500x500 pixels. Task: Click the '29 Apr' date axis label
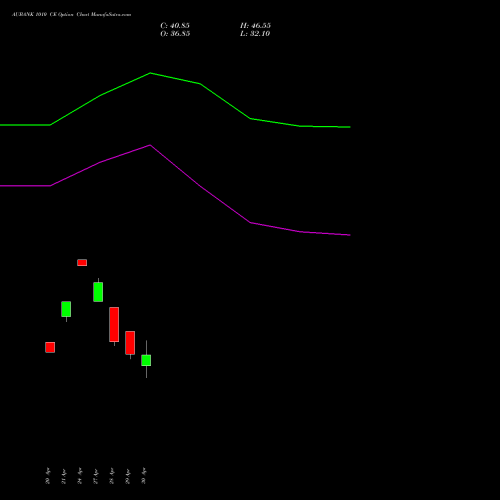(128, 476)
